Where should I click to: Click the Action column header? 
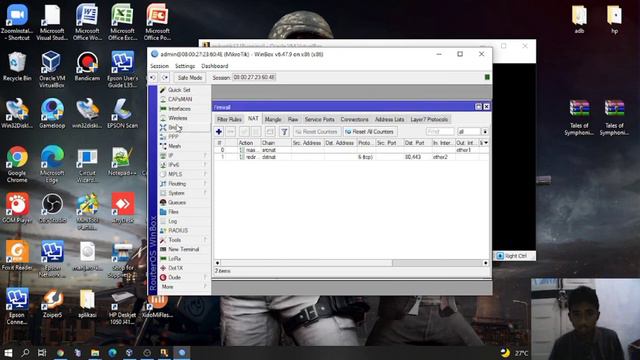[249, 142]
